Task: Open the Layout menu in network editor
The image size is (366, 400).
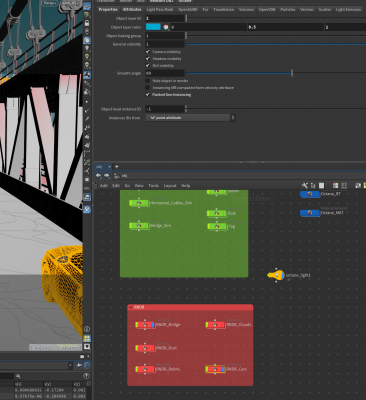Action: 170,186
